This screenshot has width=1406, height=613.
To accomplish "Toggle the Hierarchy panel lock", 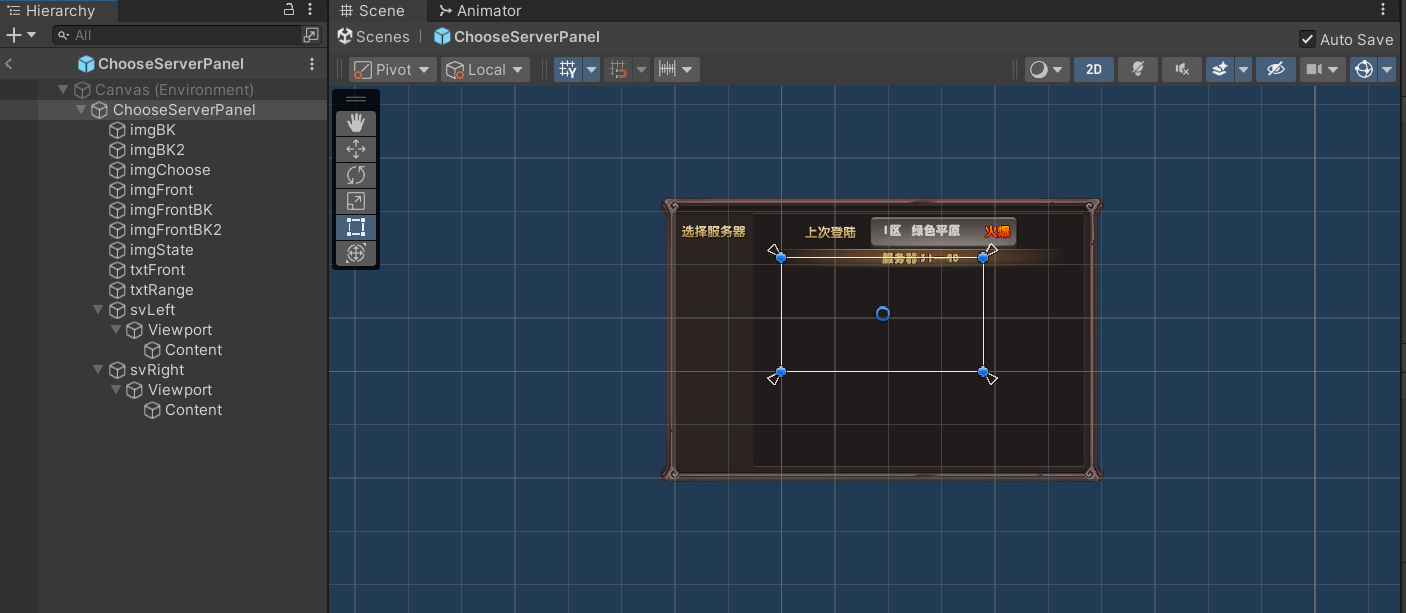I will [x=289, y=10].
